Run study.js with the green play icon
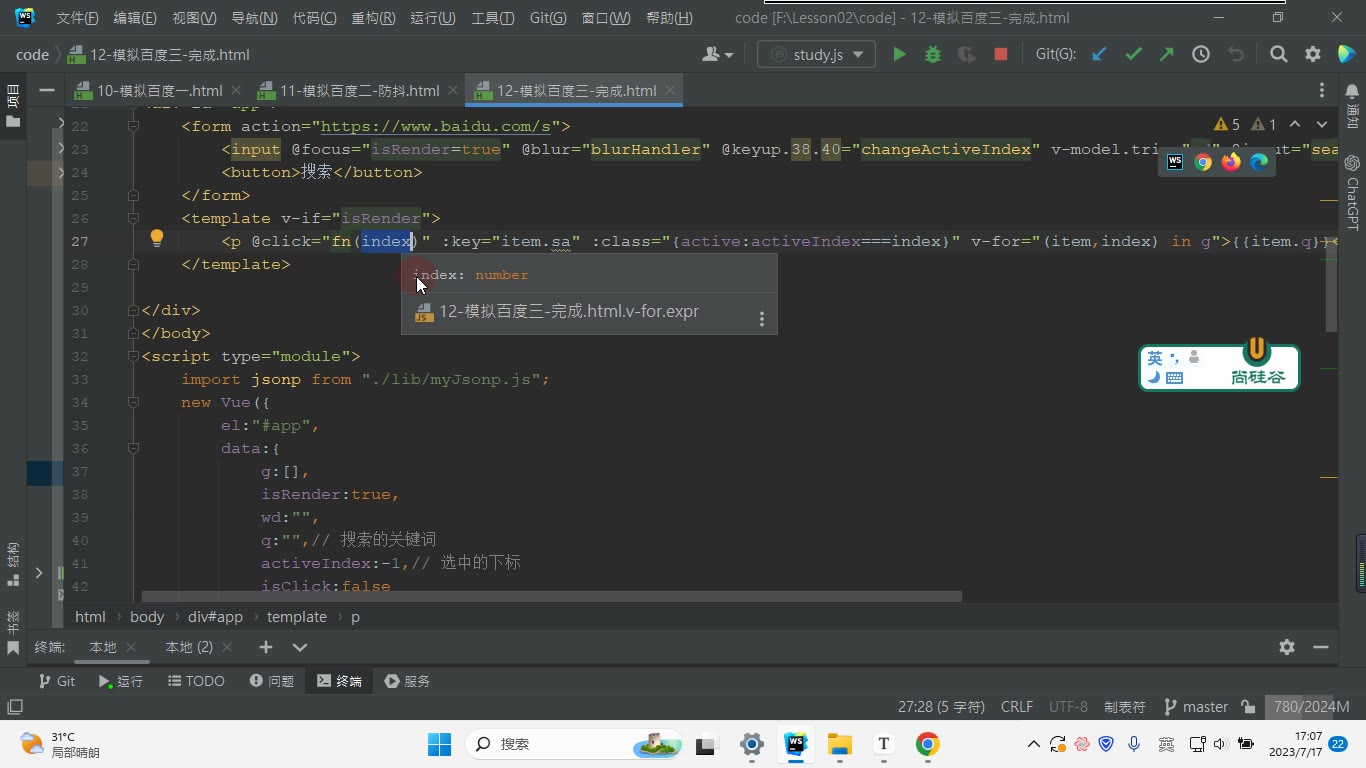This screenshot has height=768, width=1366. point(899,55)
